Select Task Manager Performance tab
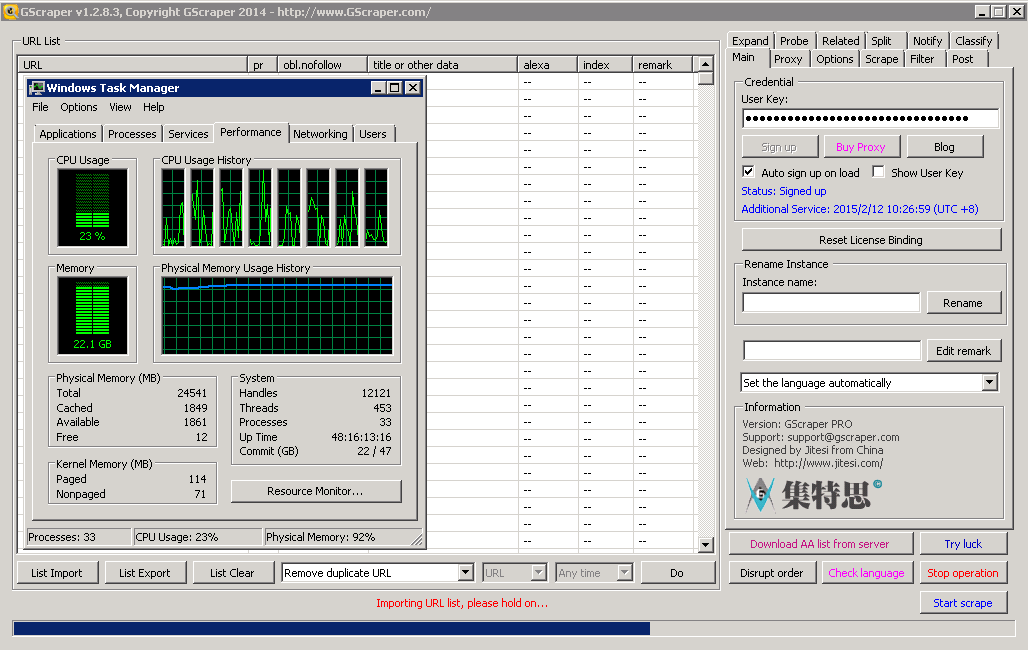Image resolution: width=1028 pixels, height=650 pixels. 250,132
